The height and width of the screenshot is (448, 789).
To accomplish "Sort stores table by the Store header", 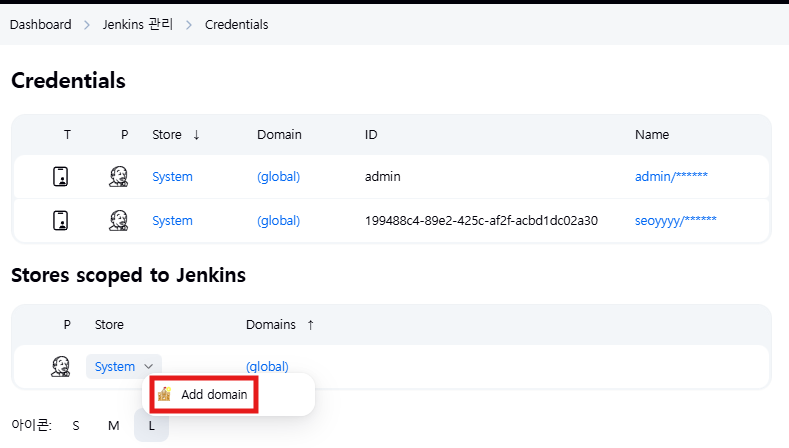I will pos(109,325).
